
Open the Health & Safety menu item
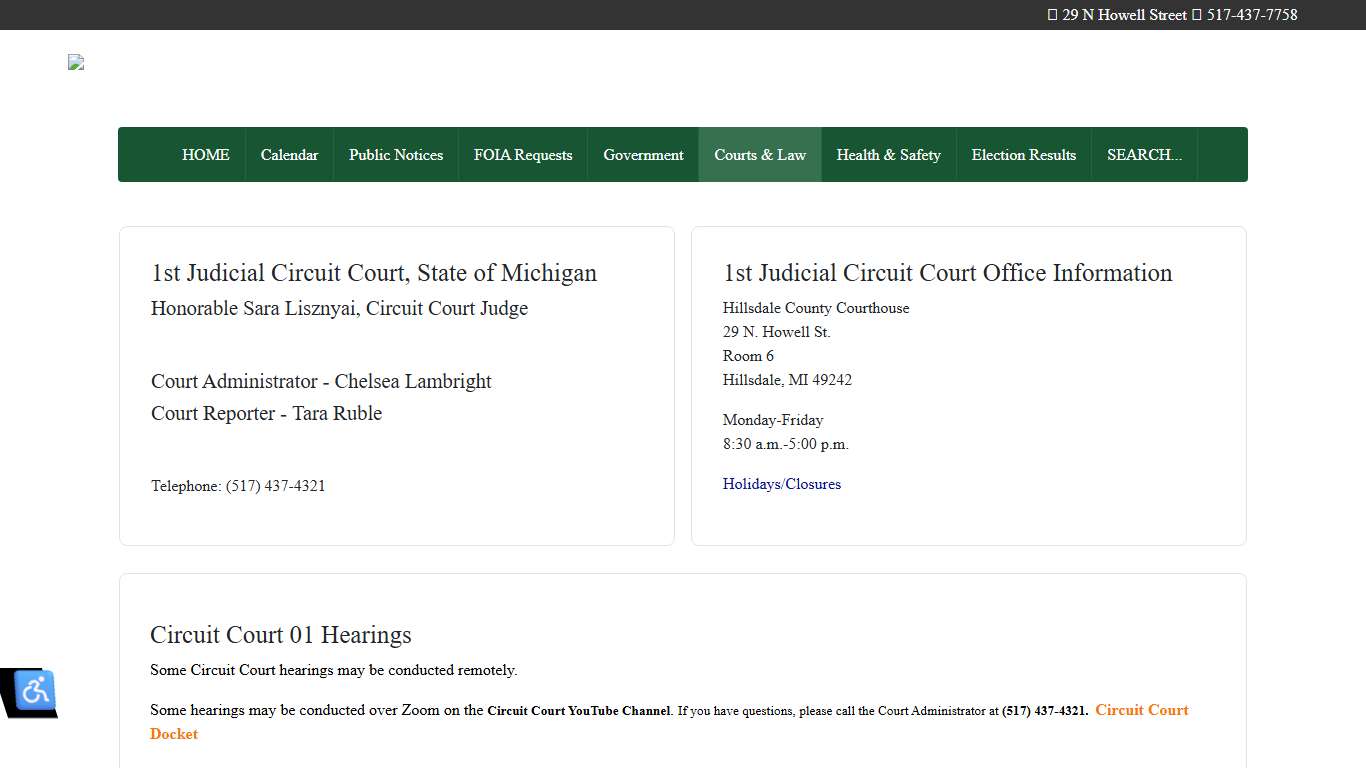point(888,154)
